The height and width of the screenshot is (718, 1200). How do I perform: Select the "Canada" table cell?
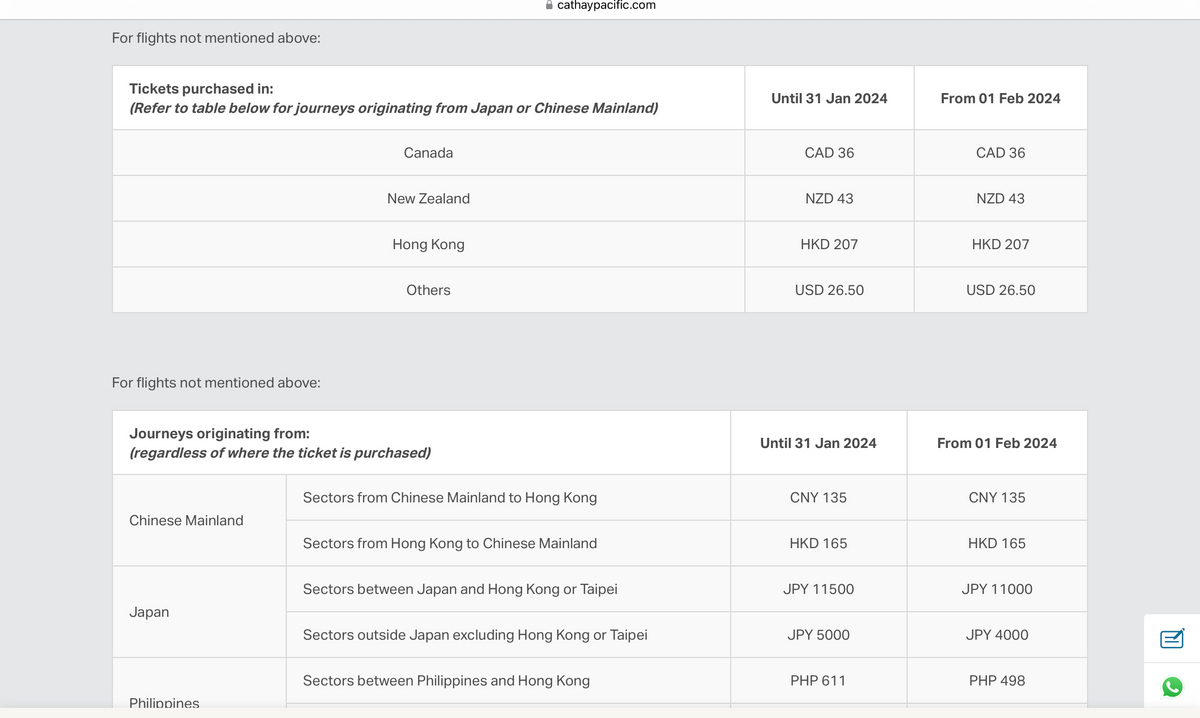click(x=428, y=153)
